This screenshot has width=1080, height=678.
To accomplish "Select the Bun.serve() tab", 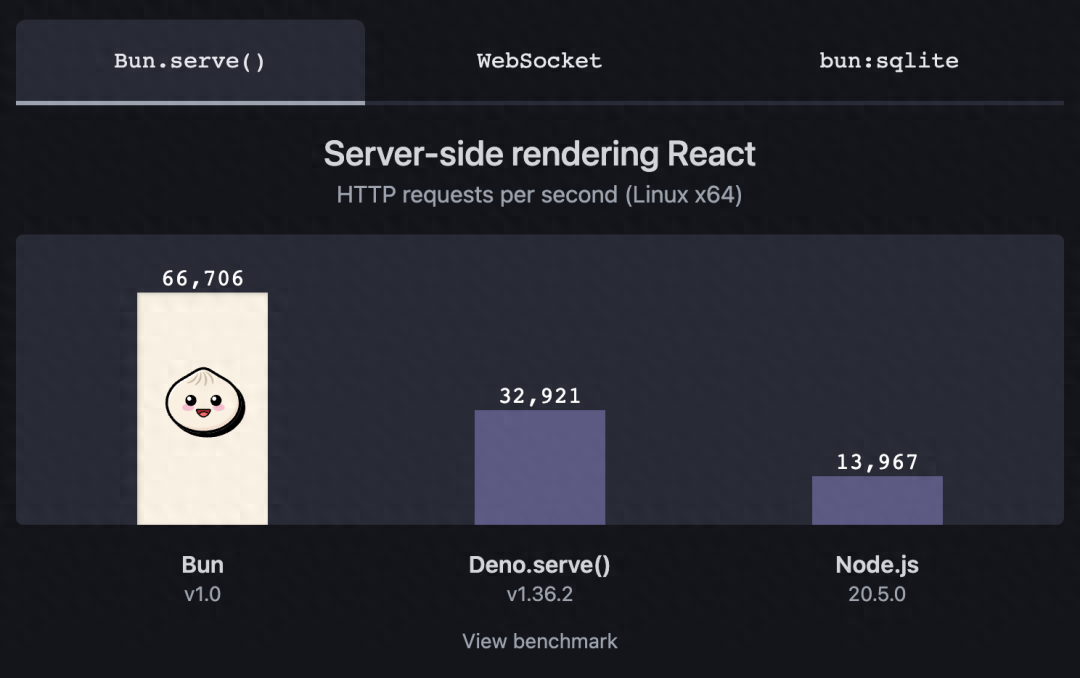I will [x=190, y=61].
